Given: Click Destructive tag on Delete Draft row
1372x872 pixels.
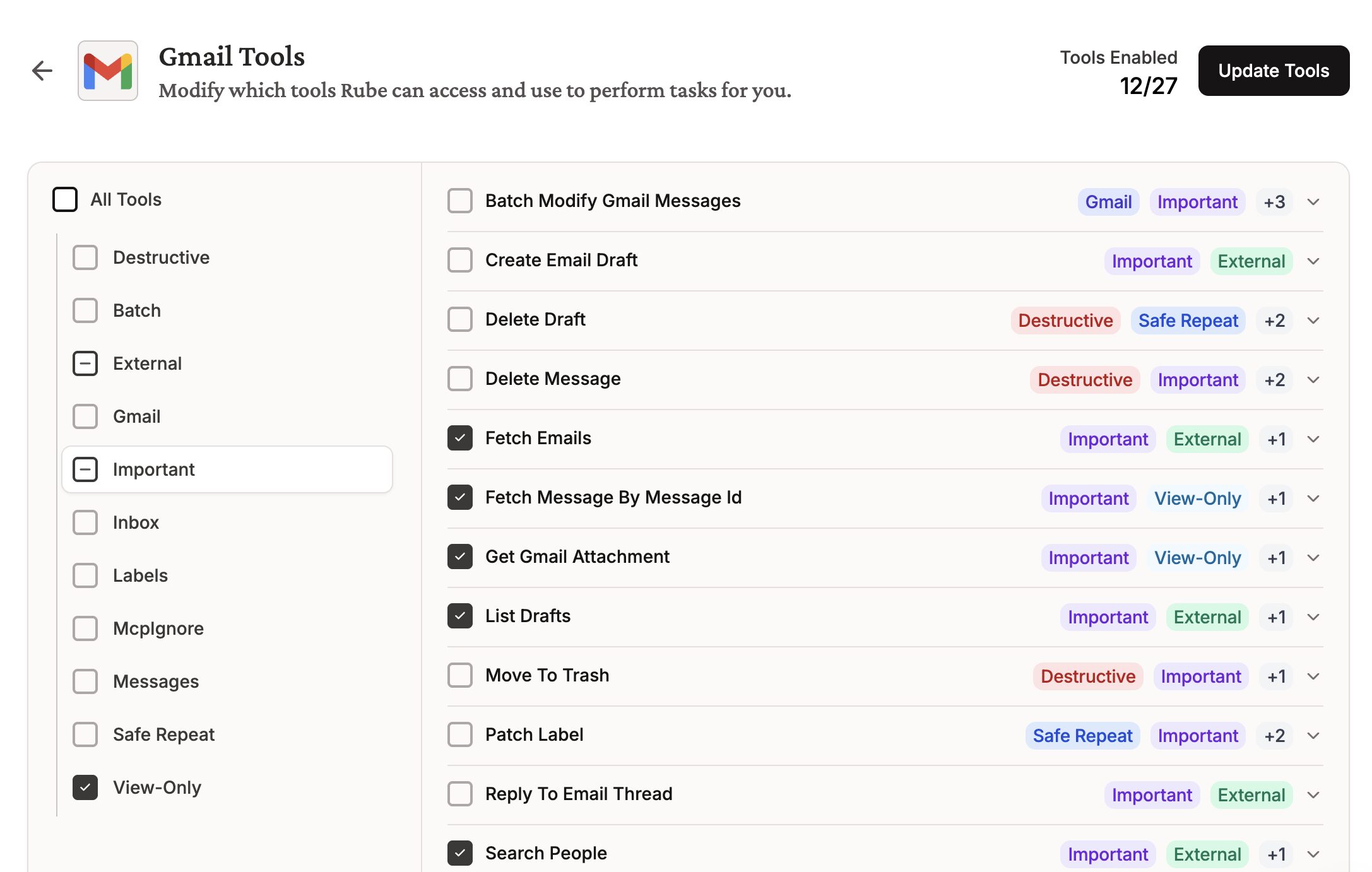Looking at the screenshot, I should 1065,321.
